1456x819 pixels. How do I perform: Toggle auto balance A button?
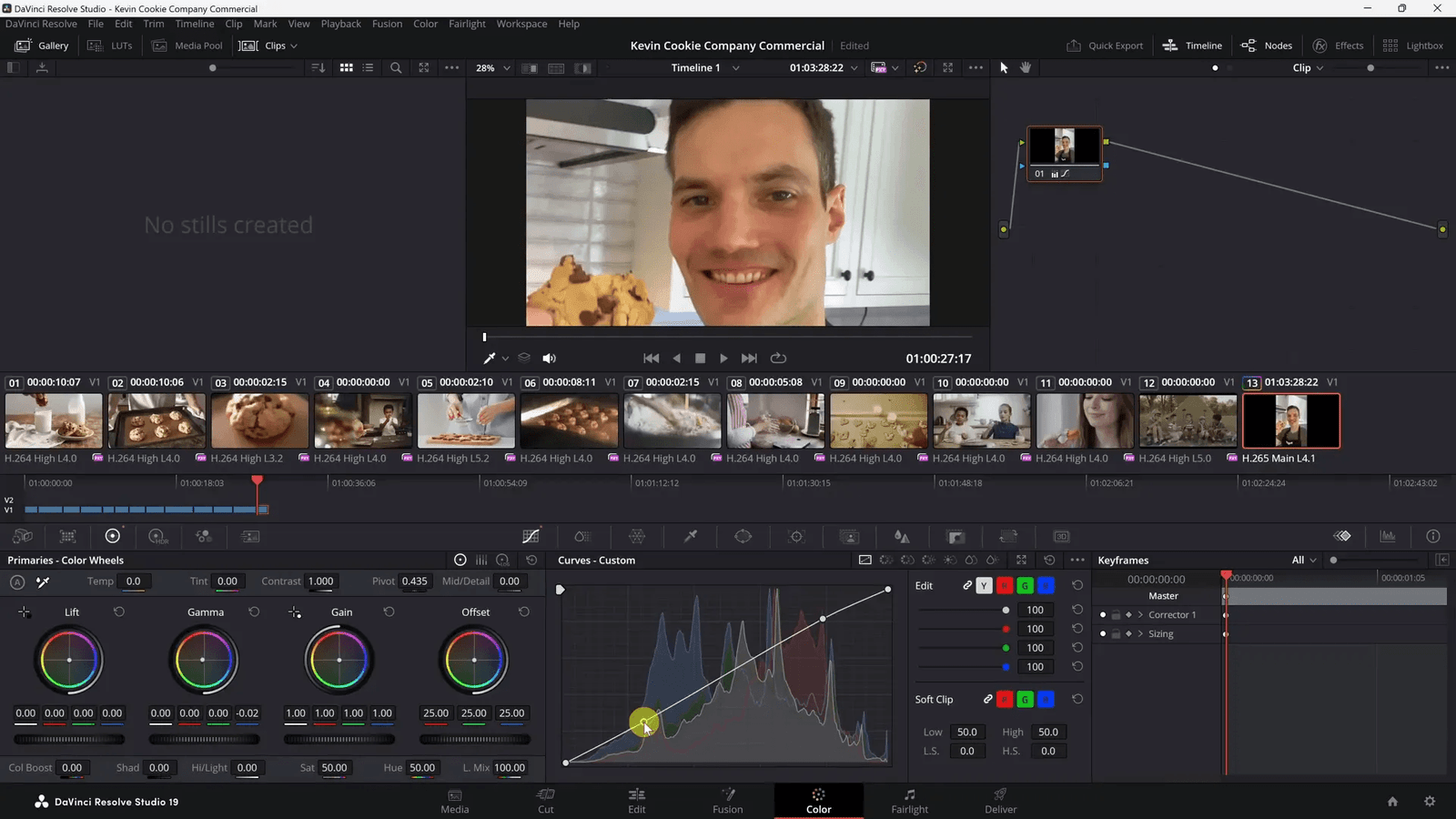coord(17,582)
